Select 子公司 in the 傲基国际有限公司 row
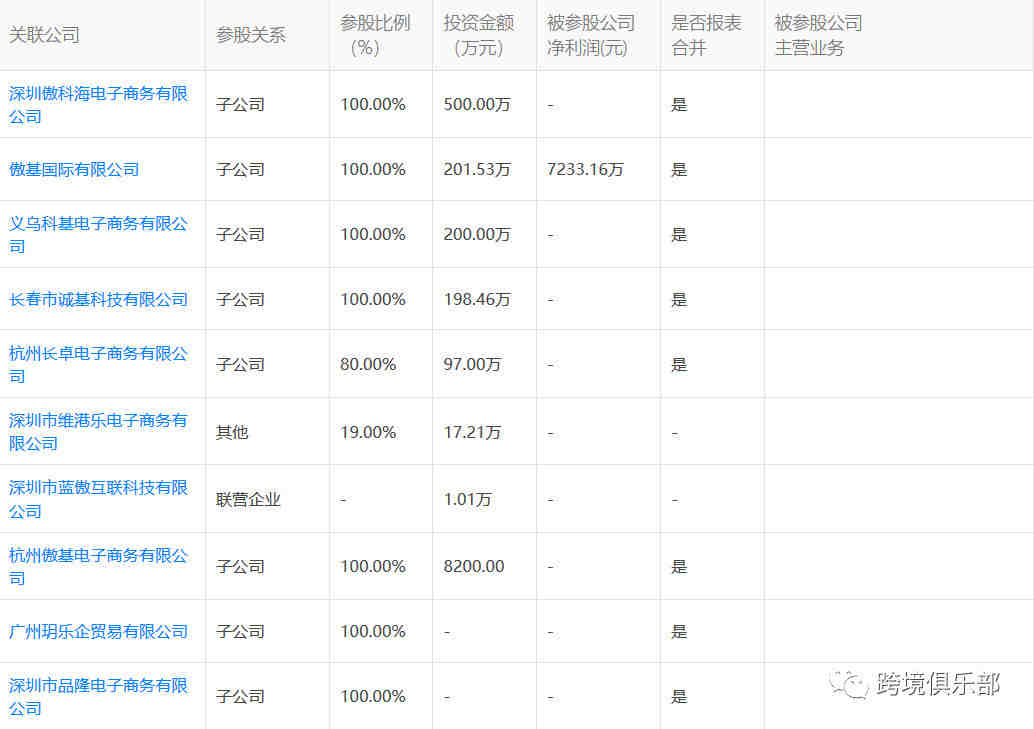 pos(240,170)
